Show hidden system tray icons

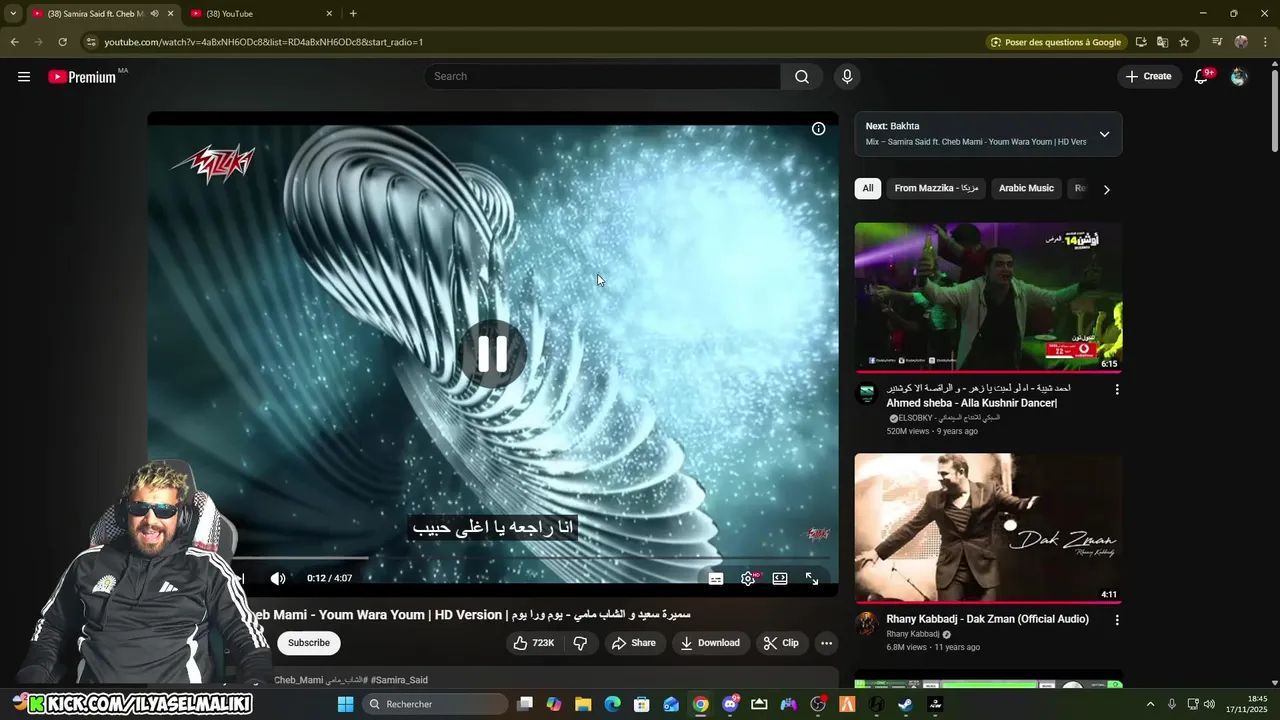click(x=1150, y=704)
